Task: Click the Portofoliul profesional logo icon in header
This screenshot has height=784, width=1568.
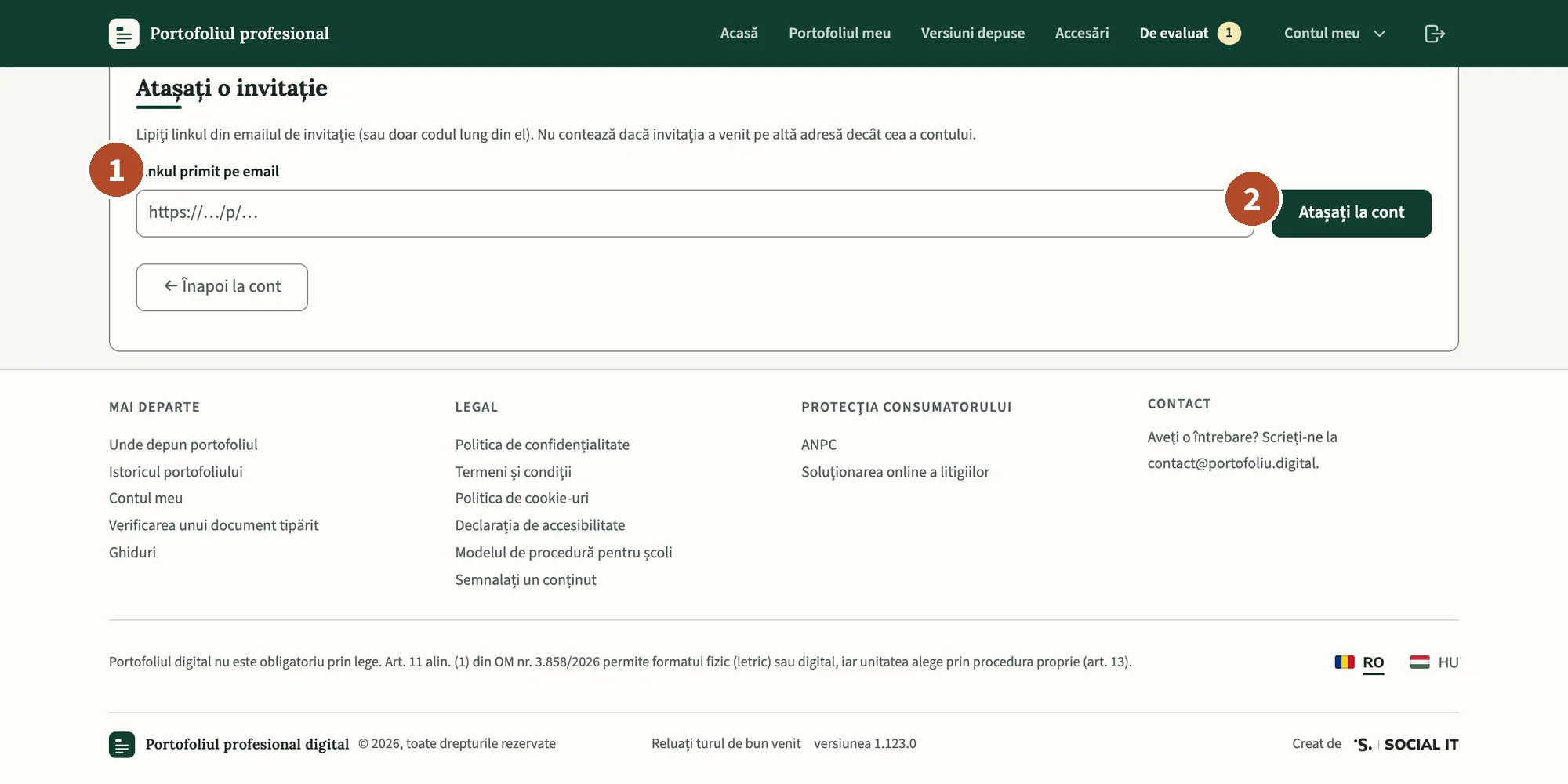Action: tap(124, 34)
